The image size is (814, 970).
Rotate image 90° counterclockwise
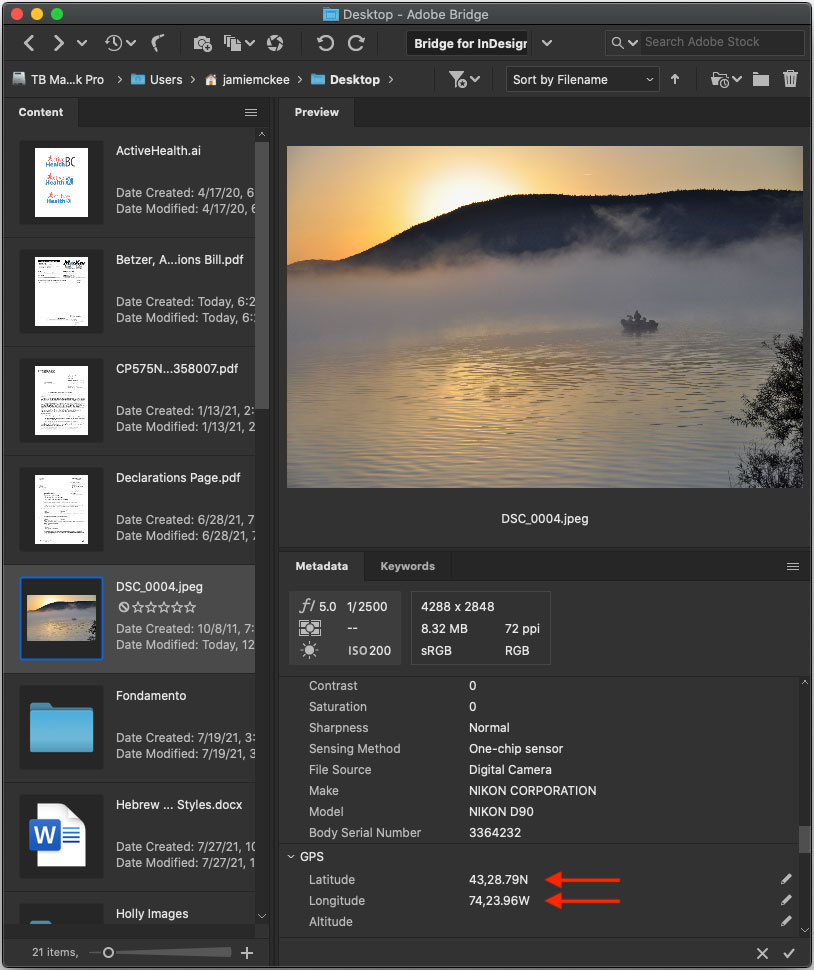tap(325, 43)
